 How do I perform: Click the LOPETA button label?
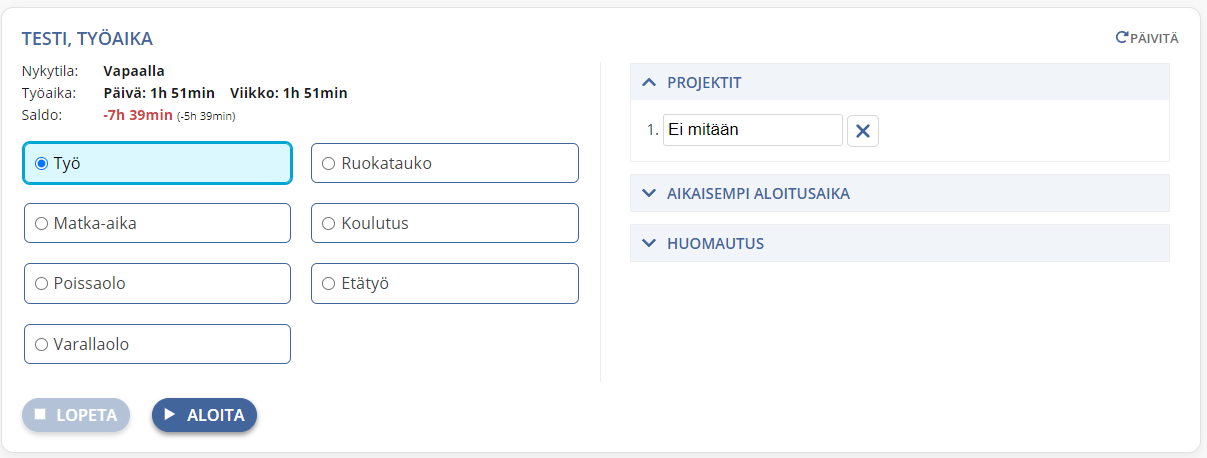coord(88,415)
